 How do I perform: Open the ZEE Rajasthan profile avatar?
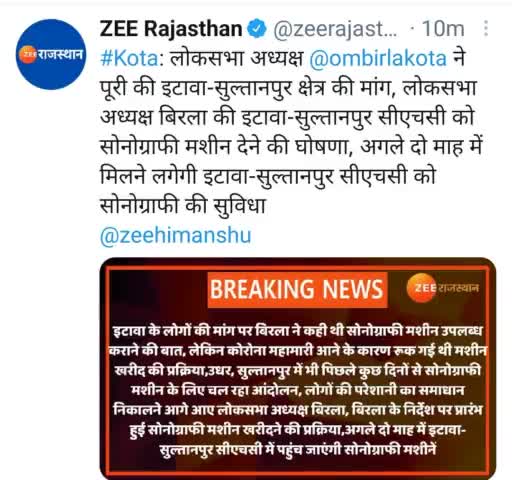[x=51, y=54]
